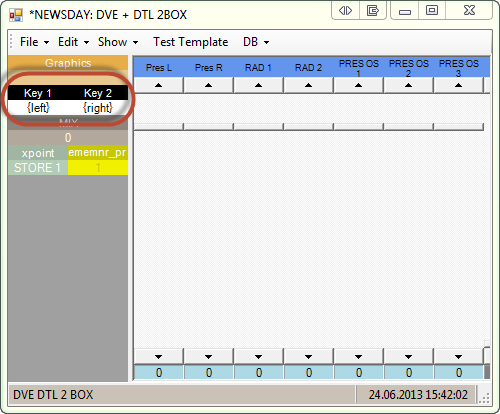
Task: Select the {left} Key 1 field
Action: coord(38,108)
